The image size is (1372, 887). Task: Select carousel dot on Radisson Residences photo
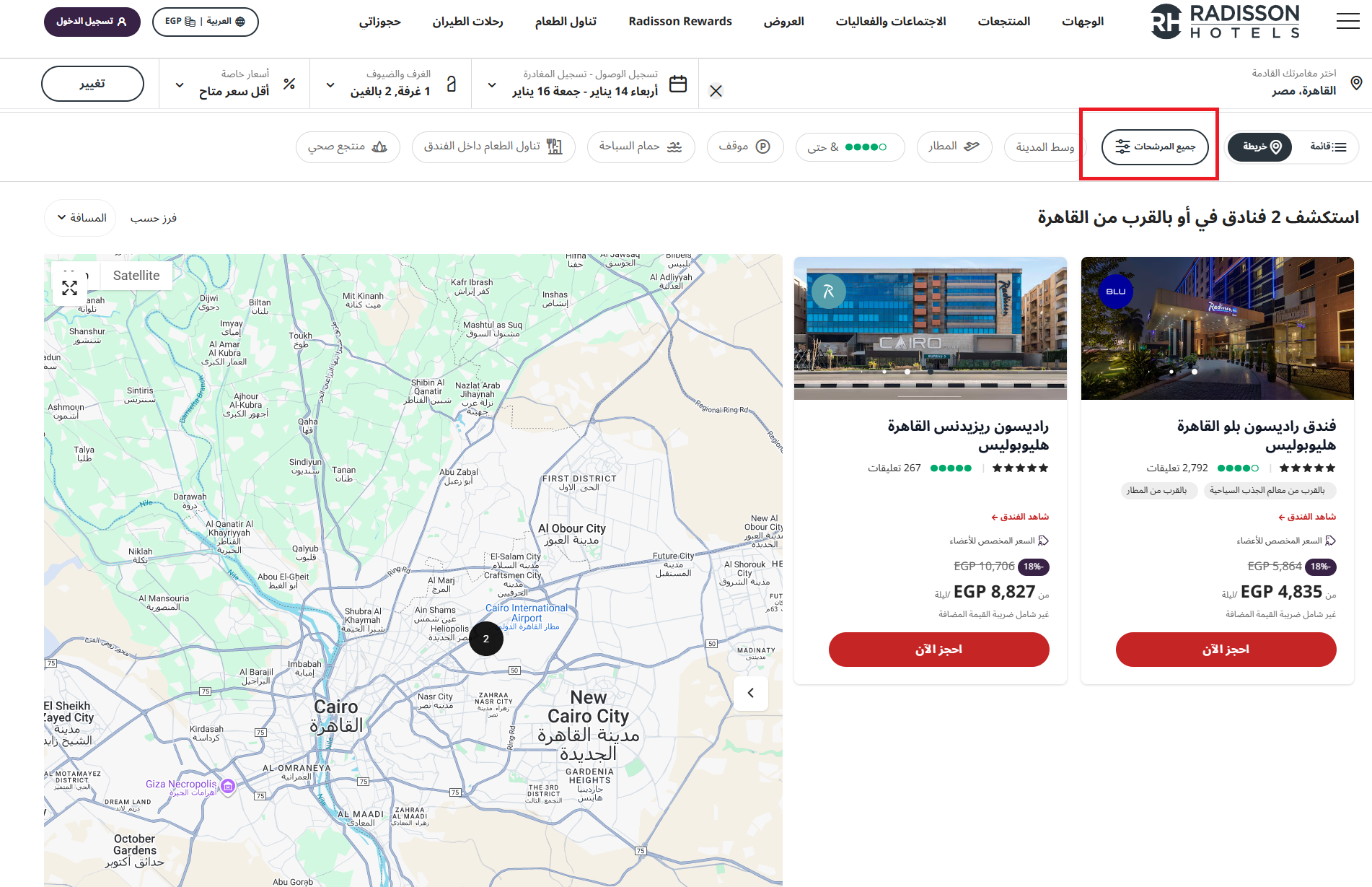click(907, 372)
